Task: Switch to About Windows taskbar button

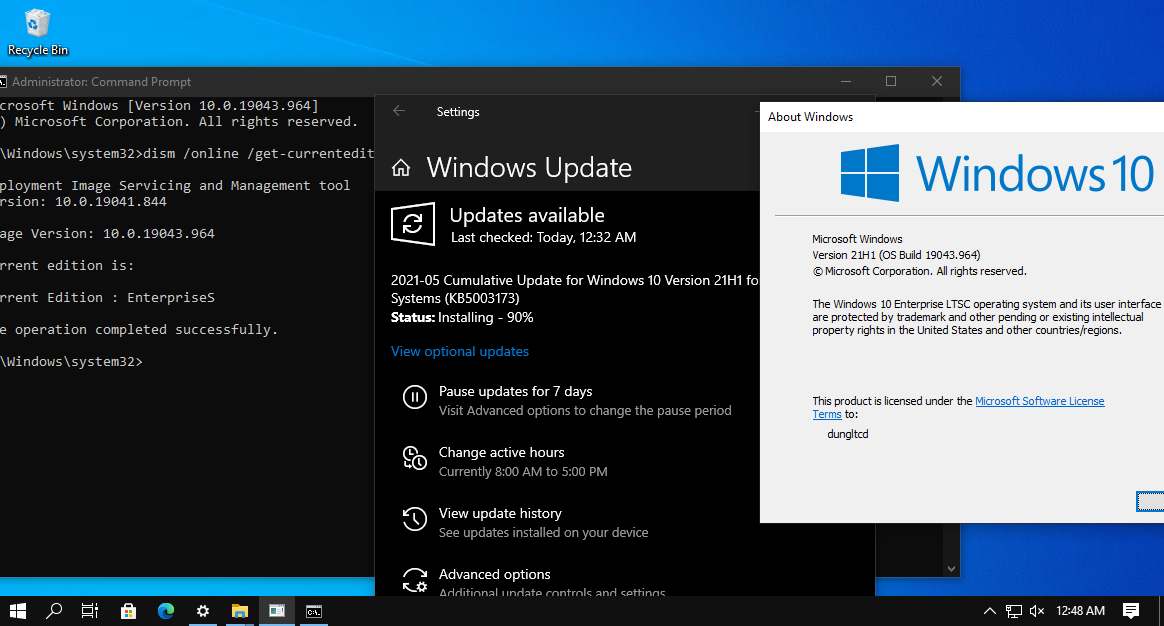Action: pyautogui.click(x=277, y=611)
